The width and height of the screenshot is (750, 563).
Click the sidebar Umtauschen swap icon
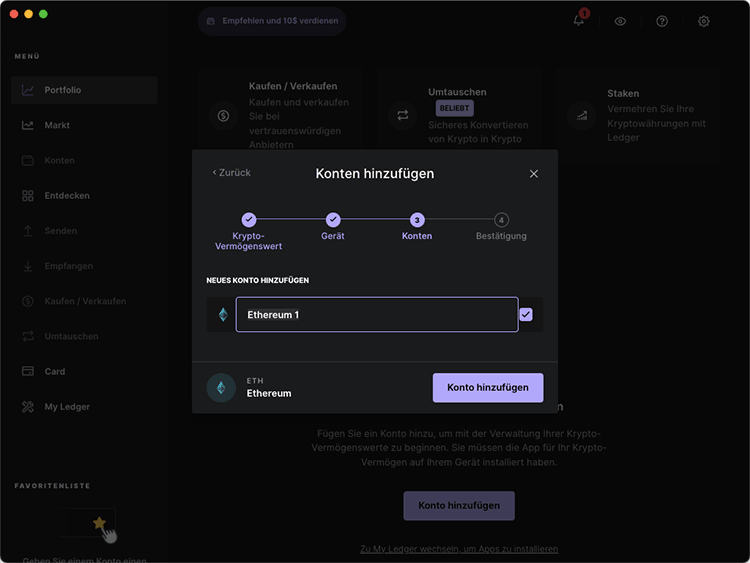(x=28, y=336)
